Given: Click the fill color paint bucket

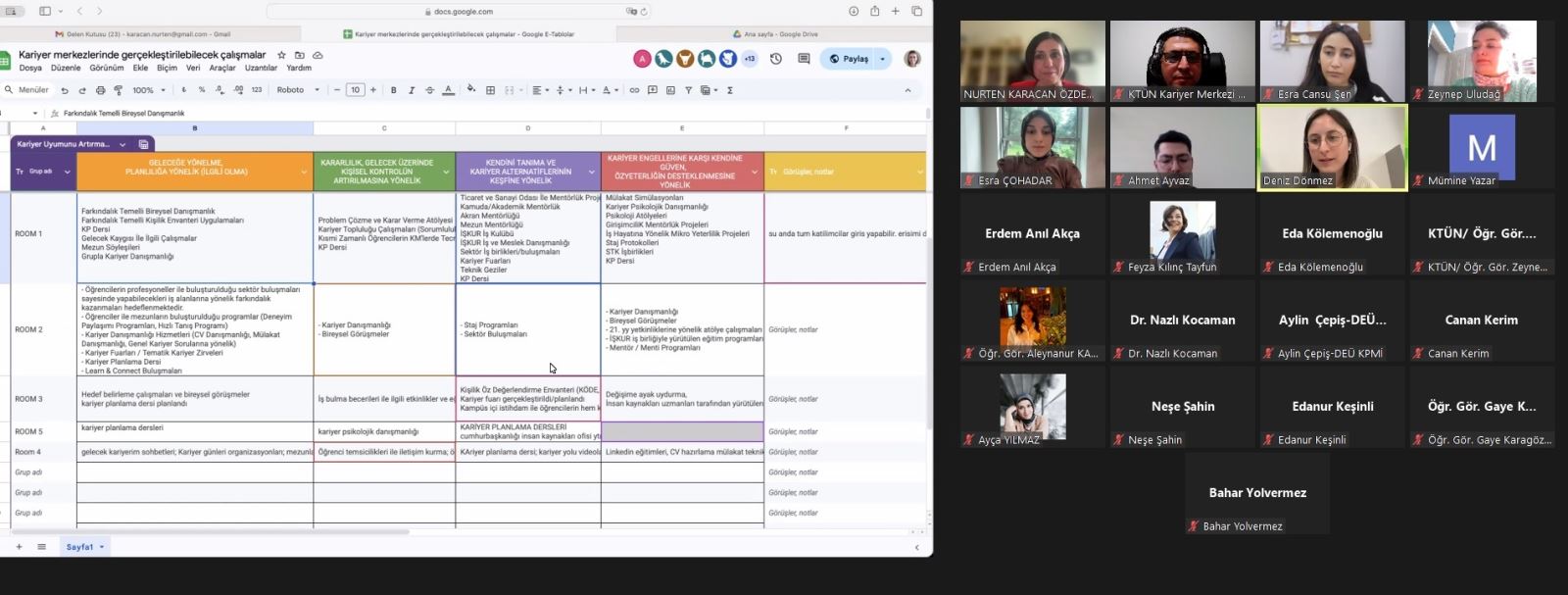Looking at the screenshot, I should 470,90.
